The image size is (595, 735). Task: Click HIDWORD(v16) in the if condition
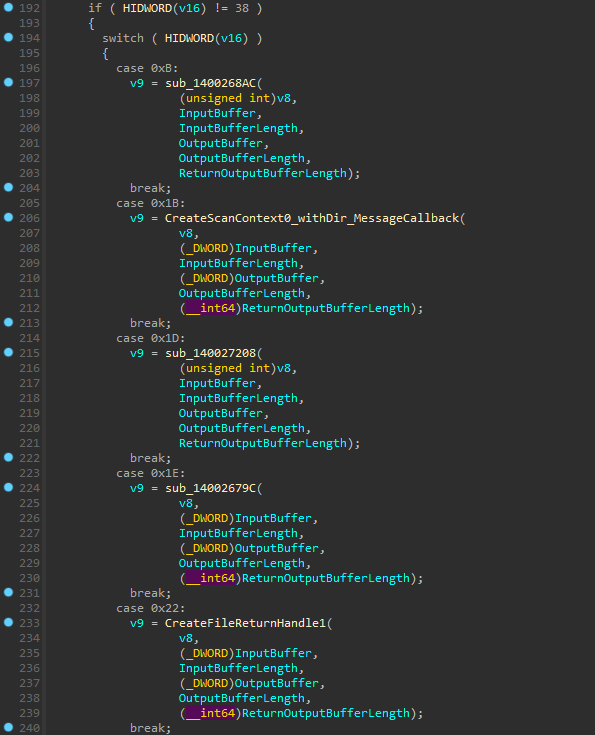tap(165, 8)
